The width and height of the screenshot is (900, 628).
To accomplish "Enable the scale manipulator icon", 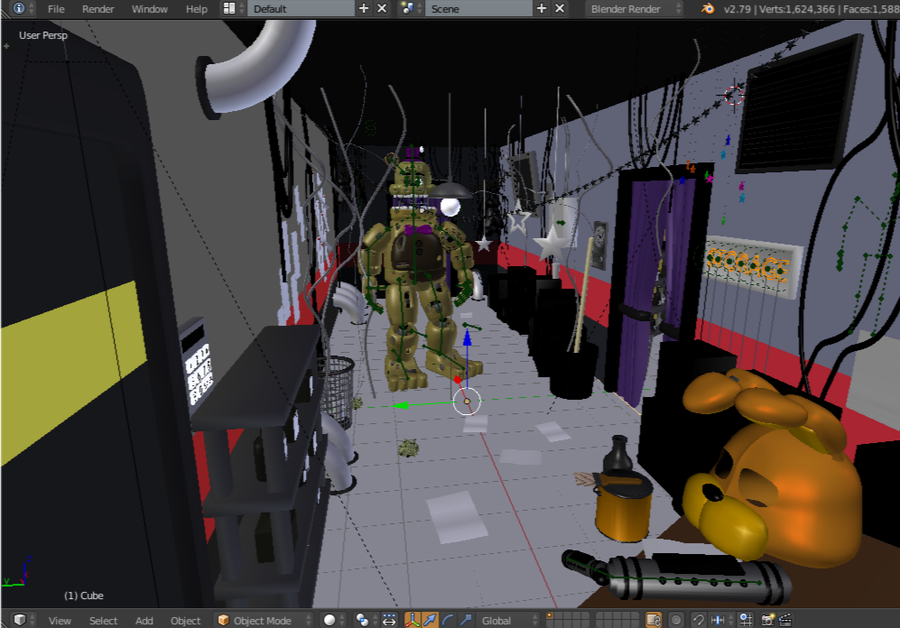I will [465, 620].
